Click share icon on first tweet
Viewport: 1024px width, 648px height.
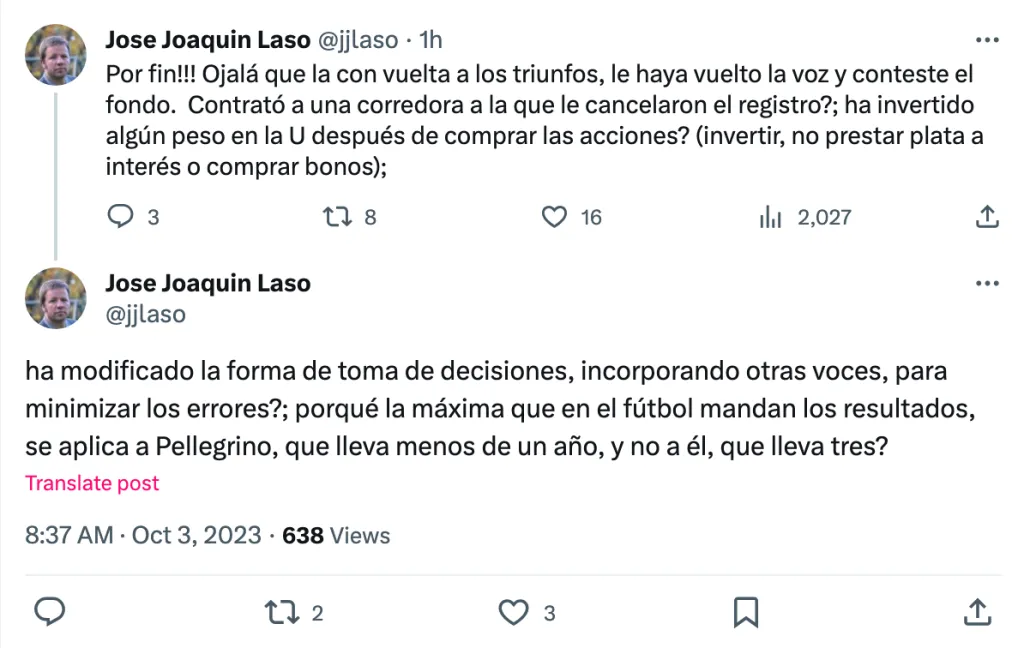click(986, 216)
